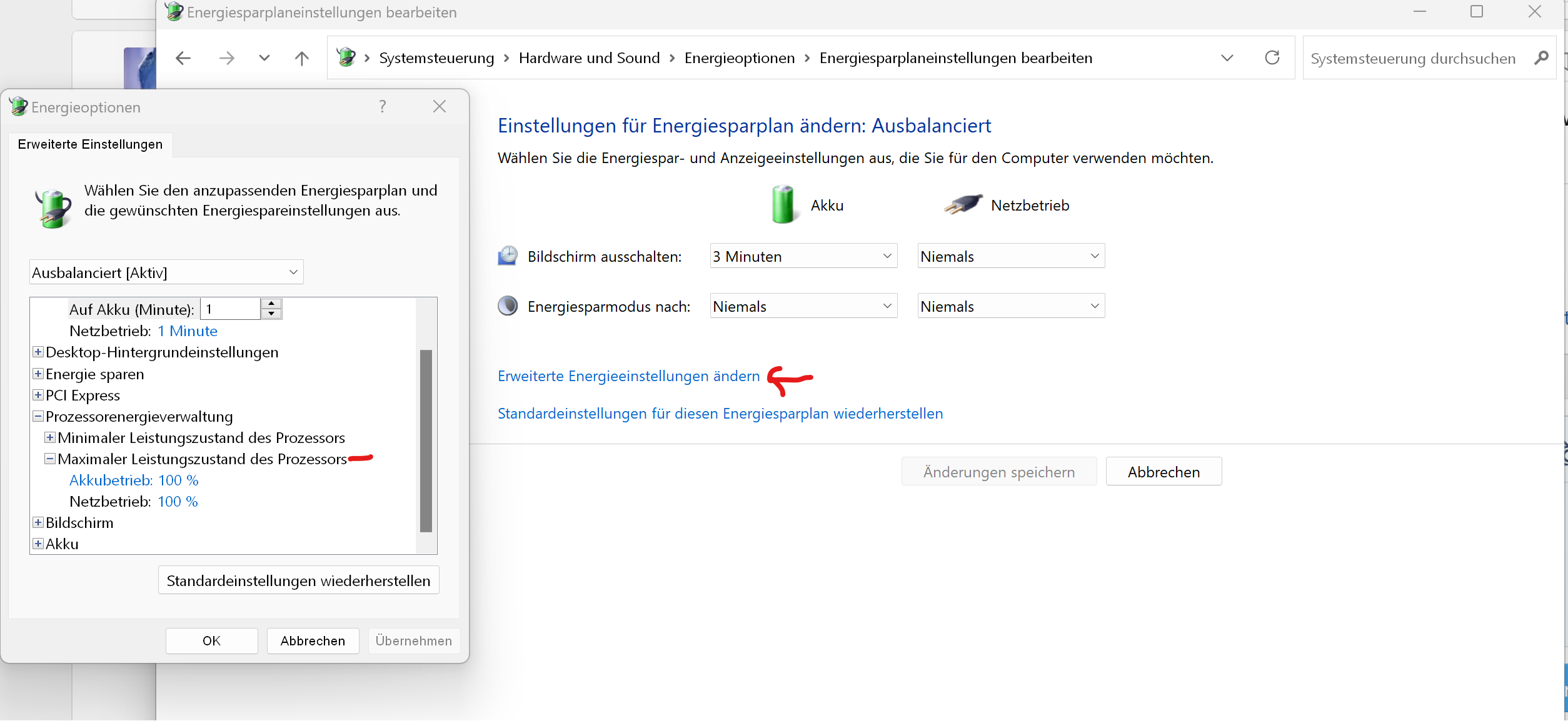Expand Desktop-Hintergrundeinstellungen tree node
Viewport: 1568px width, 721px height.
click(38, 352)
